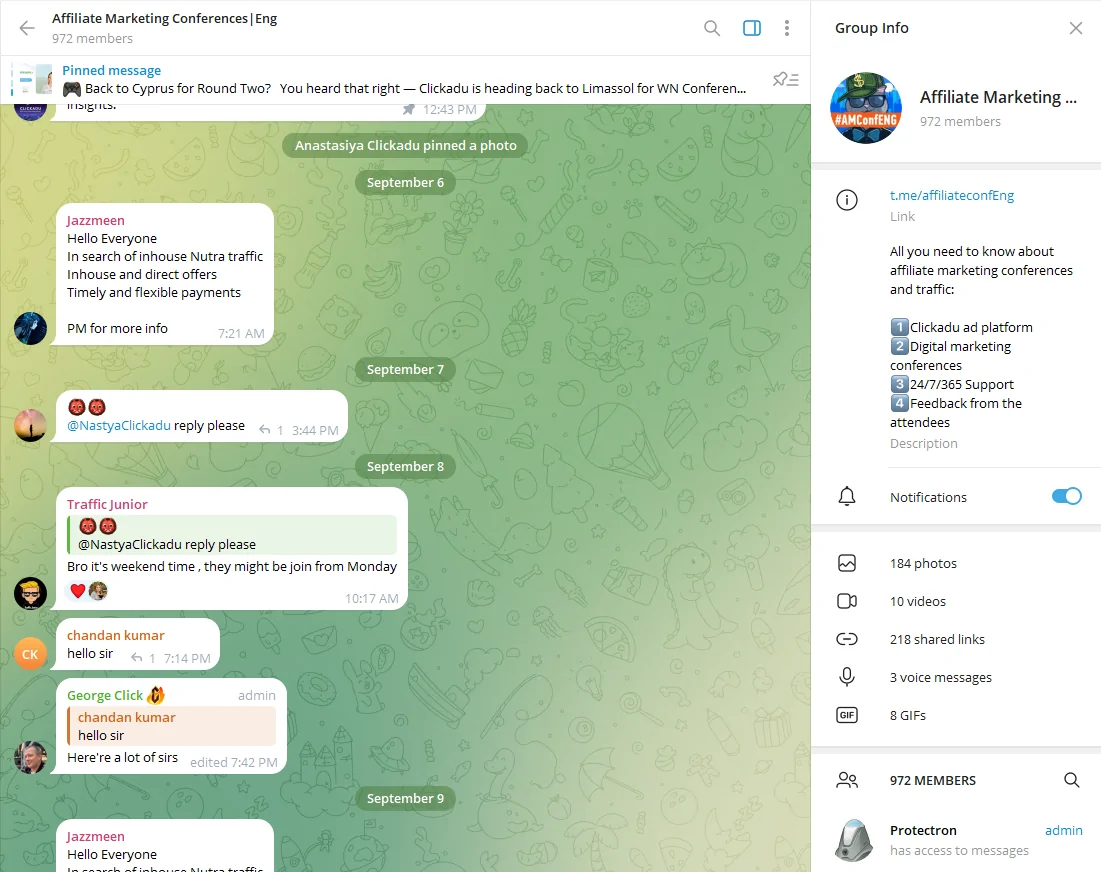Open the pinned messages list icon
Image resolution: width=1101 pixels, height=872 pixels.
click(x=786, y=79)
